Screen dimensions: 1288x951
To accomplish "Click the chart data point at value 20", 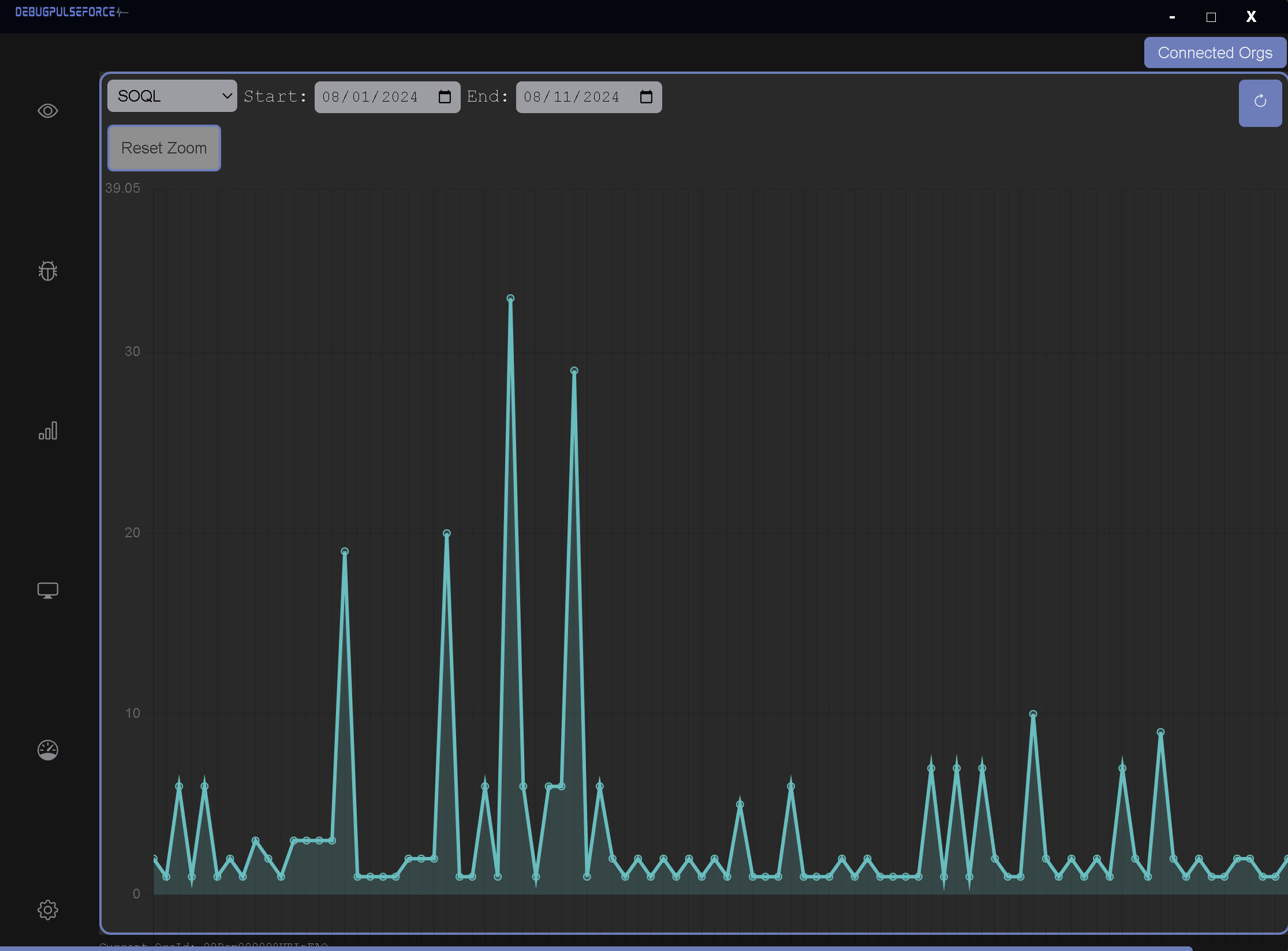I will [x=447, y=533].
